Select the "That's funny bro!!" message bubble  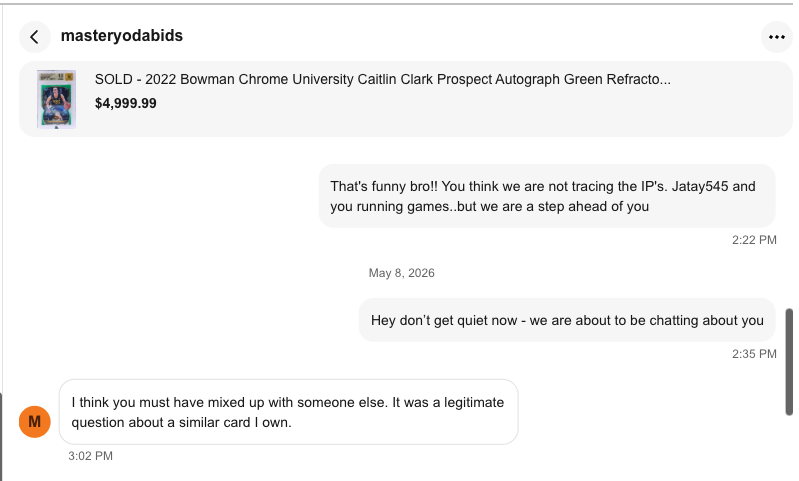(x=547, y=196)
